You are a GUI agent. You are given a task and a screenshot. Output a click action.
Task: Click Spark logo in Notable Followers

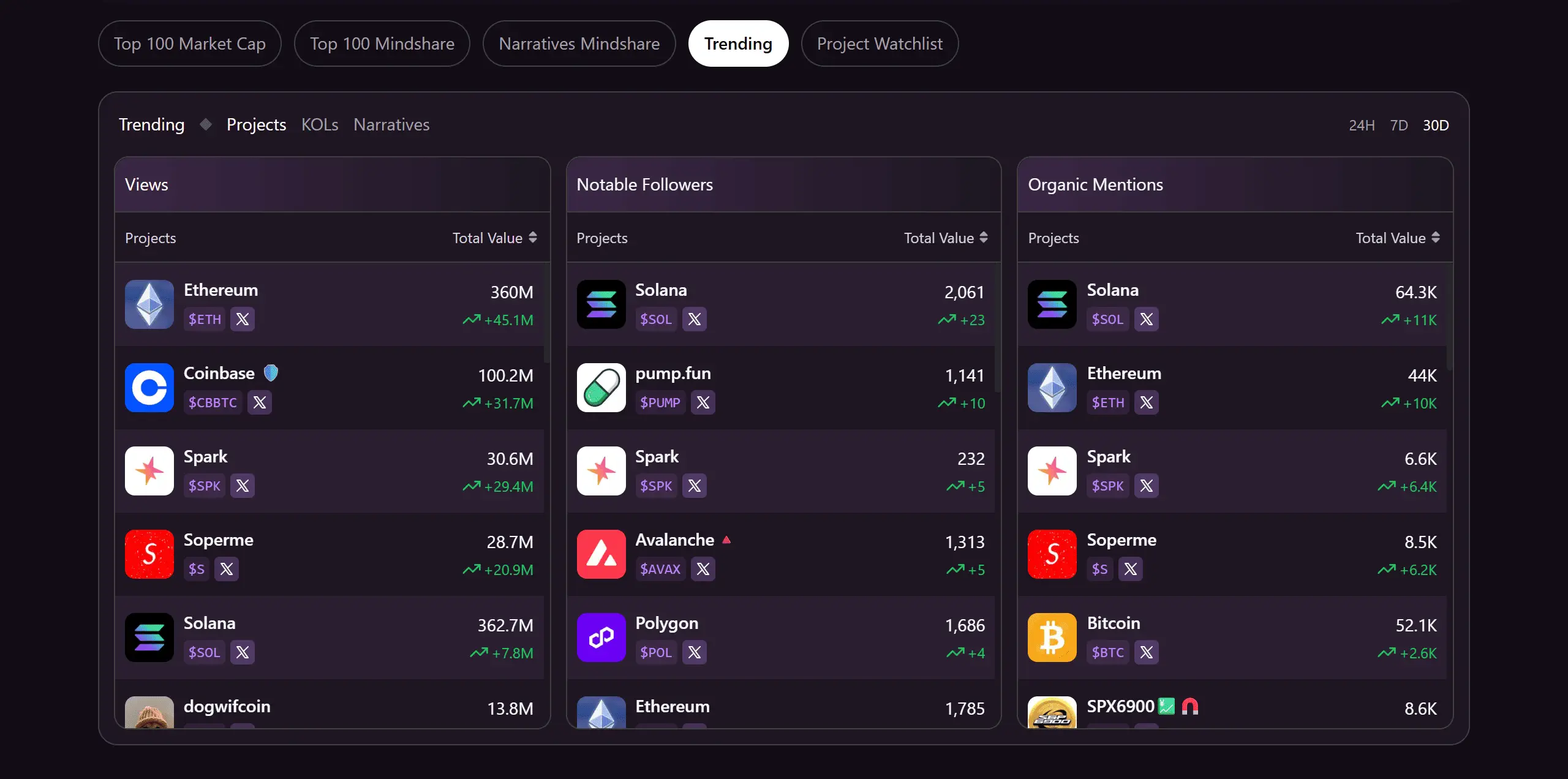(x=601, y=471)
